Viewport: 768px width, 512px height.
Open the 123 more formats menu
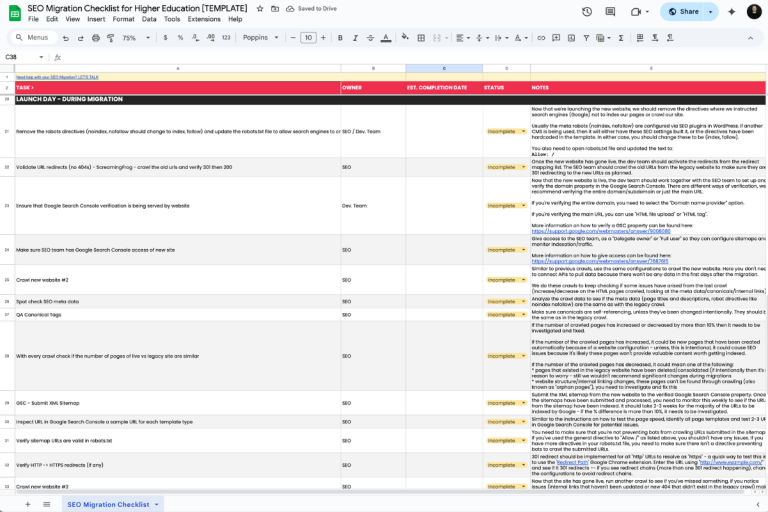tap(226, 38)
